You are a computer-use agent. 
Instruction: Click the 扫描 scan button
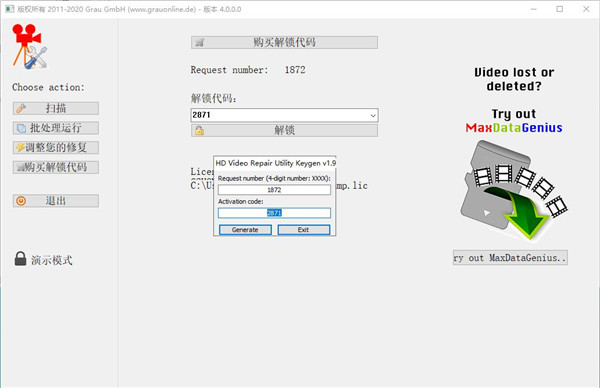55,108
